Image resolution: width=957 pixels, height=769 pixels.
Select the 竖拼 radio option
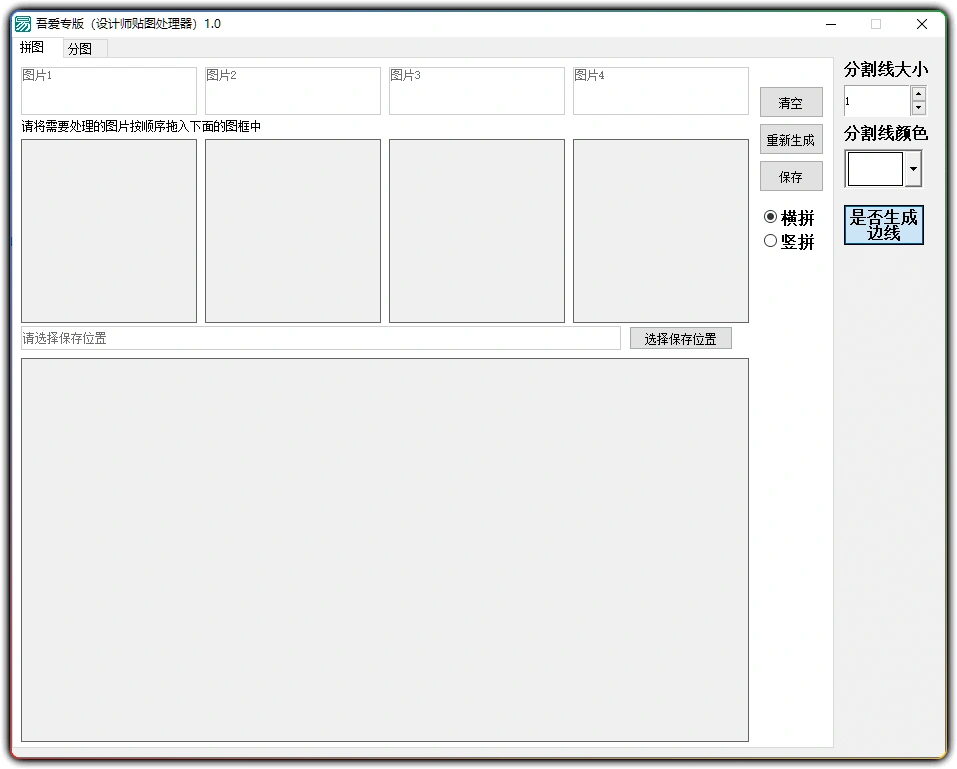770,240
